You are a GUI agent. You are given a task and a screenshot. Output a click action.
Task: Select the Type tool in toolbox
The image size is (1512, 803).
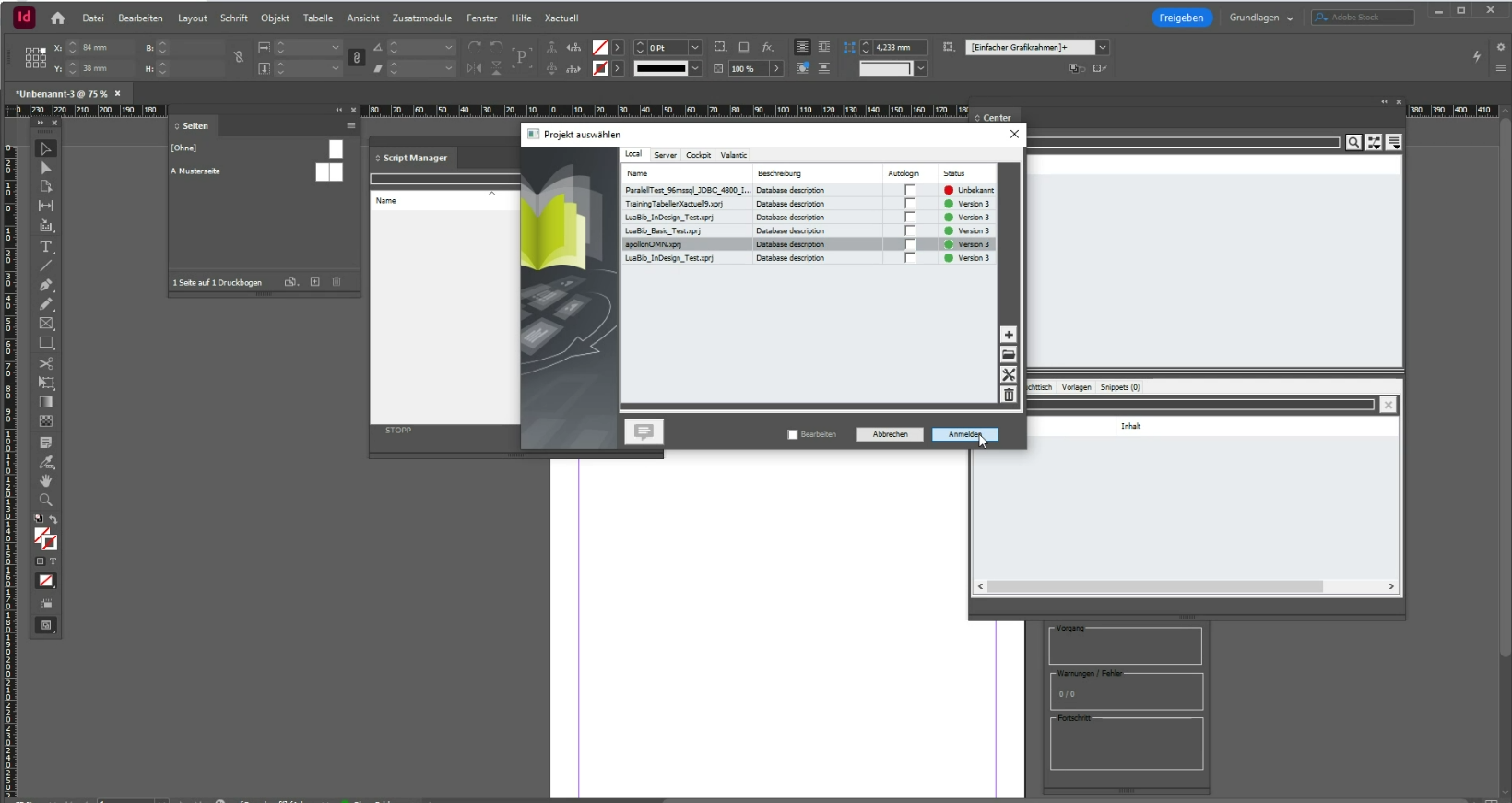pyautogui.click(x=45, y=247)
